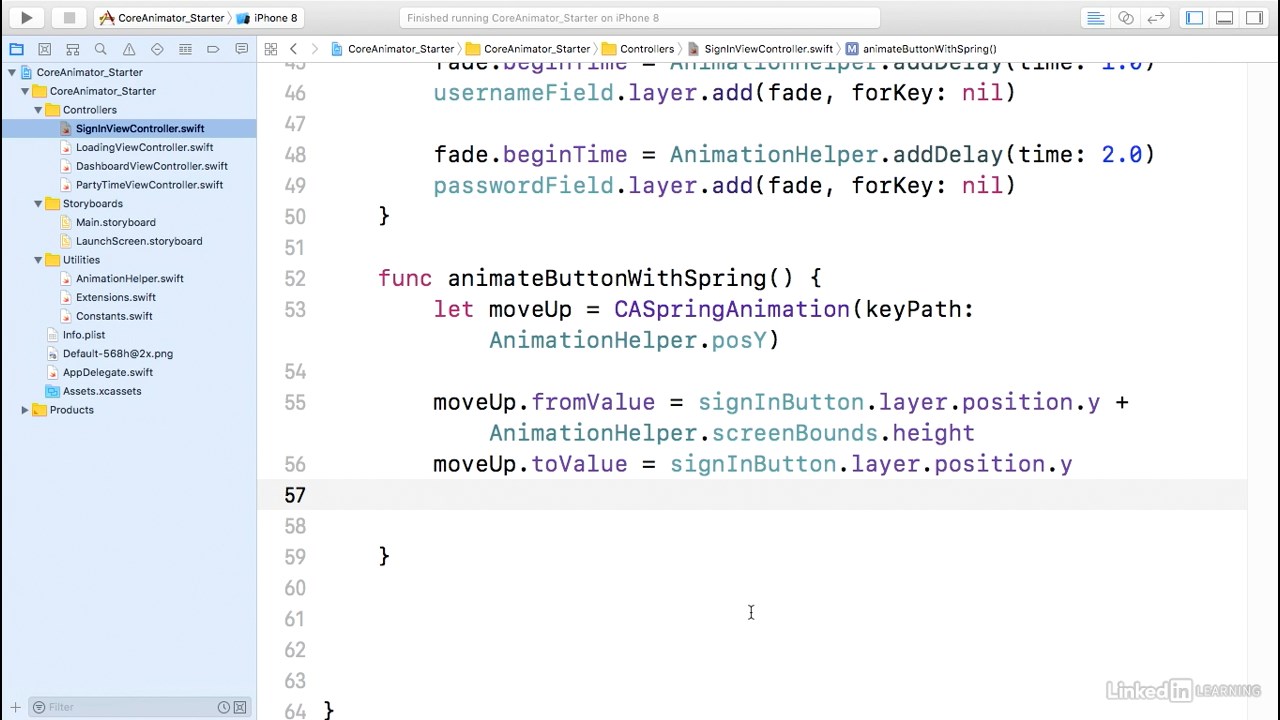
Task: Switch to the Standard editor
Action: [1096, 18]
